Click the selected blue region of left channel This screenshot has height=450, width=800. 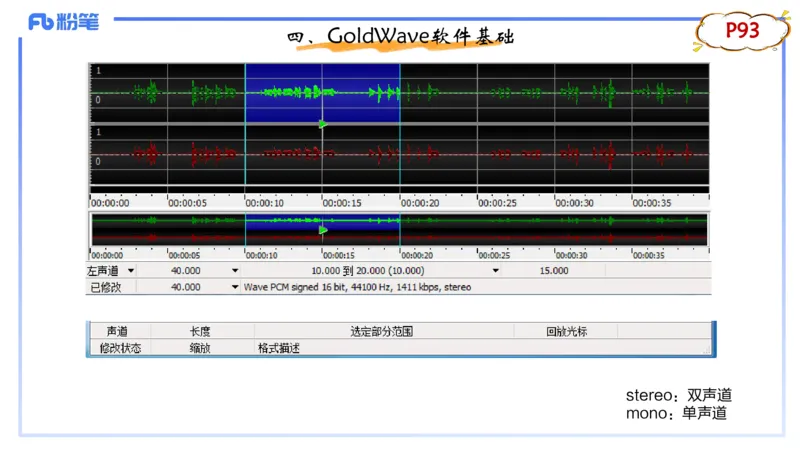click(x=322, y=93)
